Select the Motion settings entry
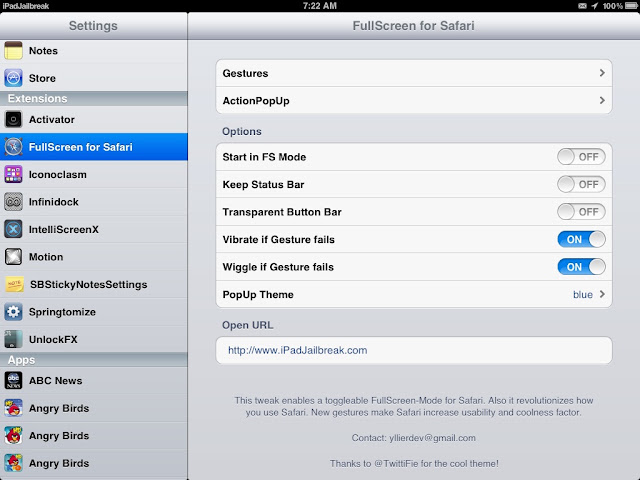The height and width of the screenshot is (480, 640). pos(94,257)
